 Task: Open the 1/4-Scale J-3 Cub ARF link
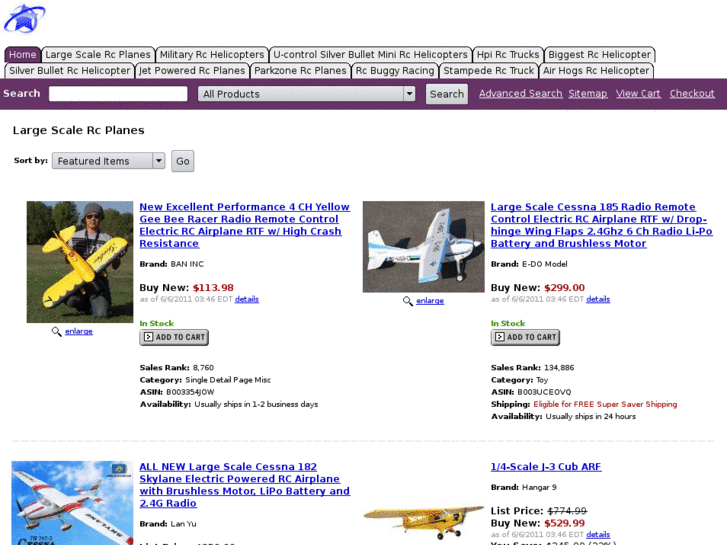click(546, 467)
